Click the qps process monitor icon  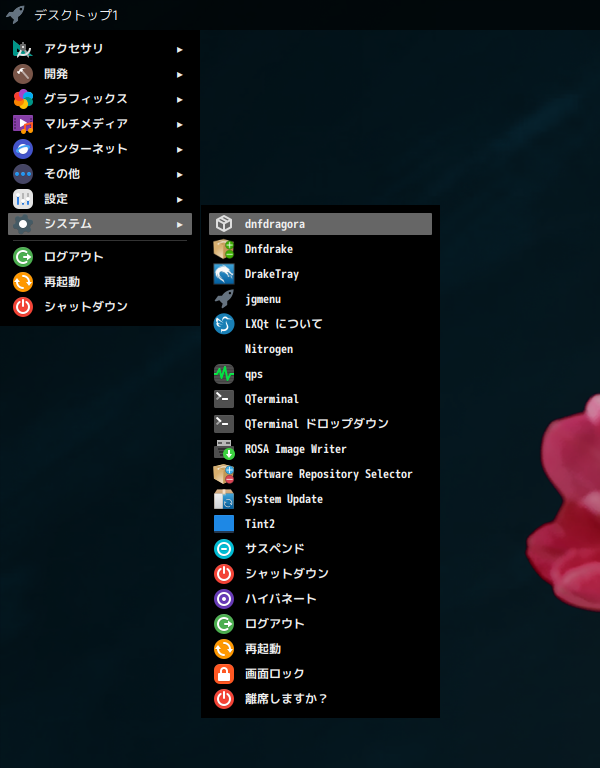point(224,374)
